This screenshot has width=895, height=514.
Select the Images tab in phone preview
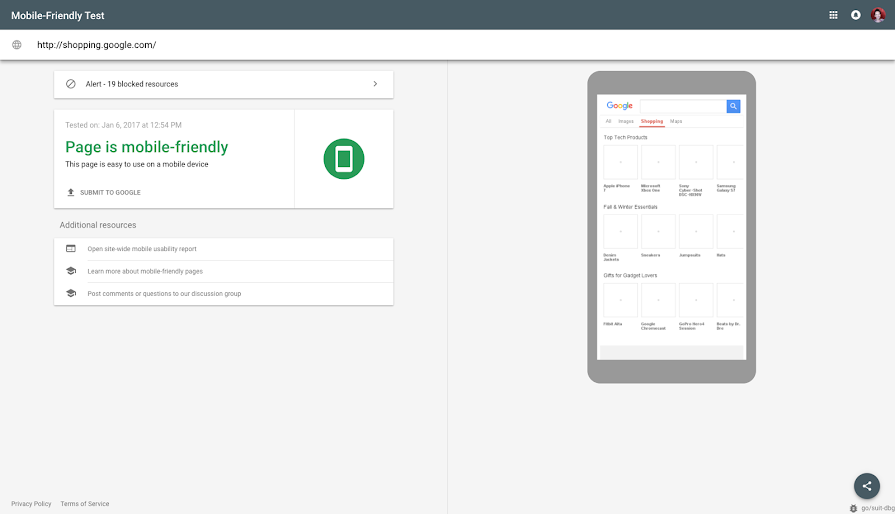[x=626, y=121]
